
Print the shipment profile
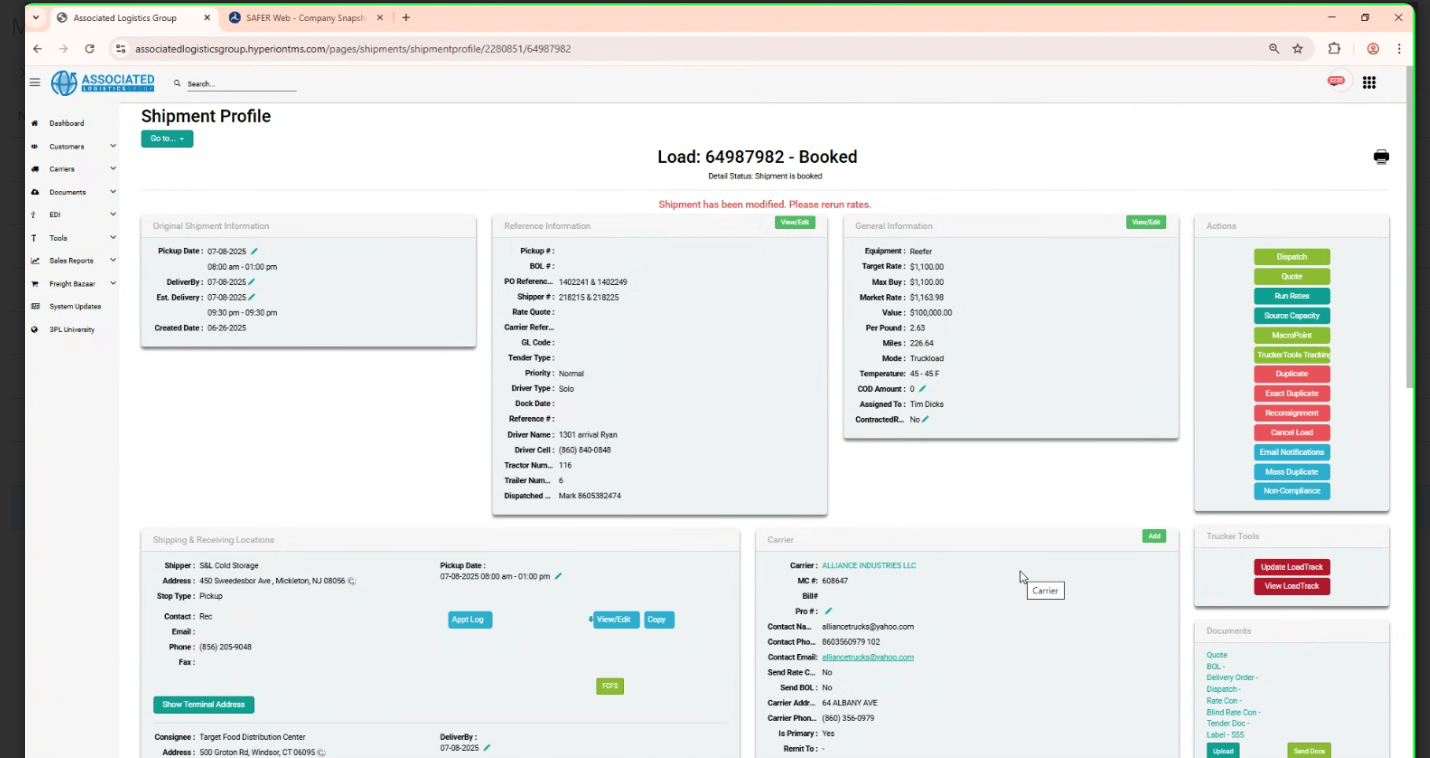click(x=1381, y=157)
